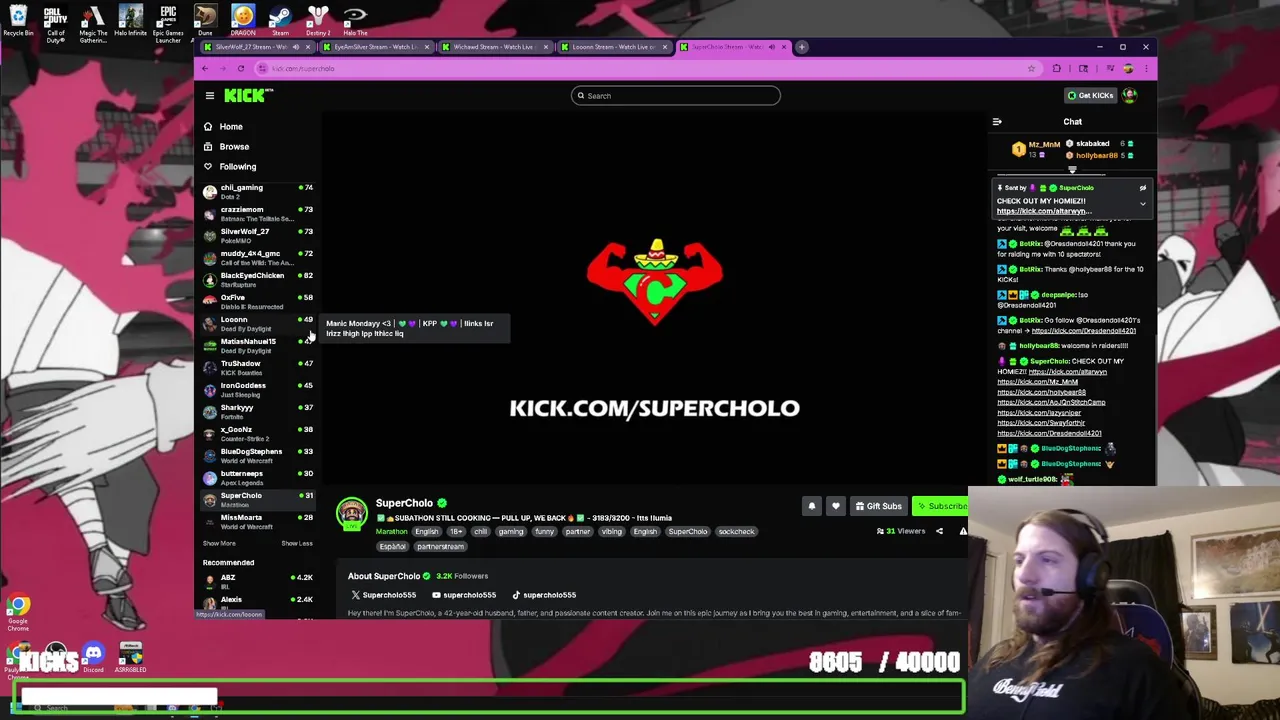This screenshot has height=720, width=1280.
Task: Go to Home in the sidebar
Action: 230,127
